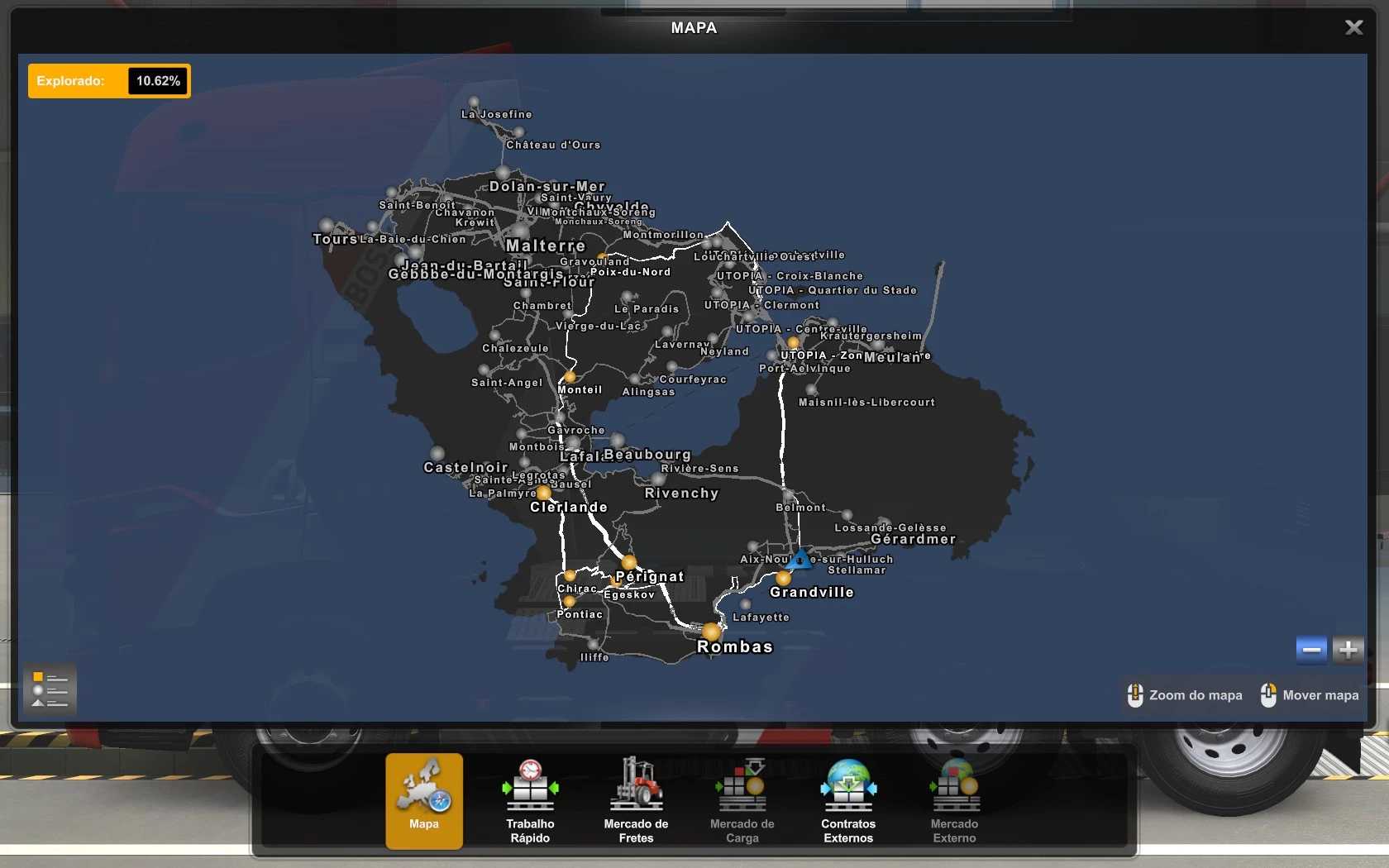The height and width of the screenshot is (868, 1389).
Task: Close the Mapa window
Action: [1353, 27]
